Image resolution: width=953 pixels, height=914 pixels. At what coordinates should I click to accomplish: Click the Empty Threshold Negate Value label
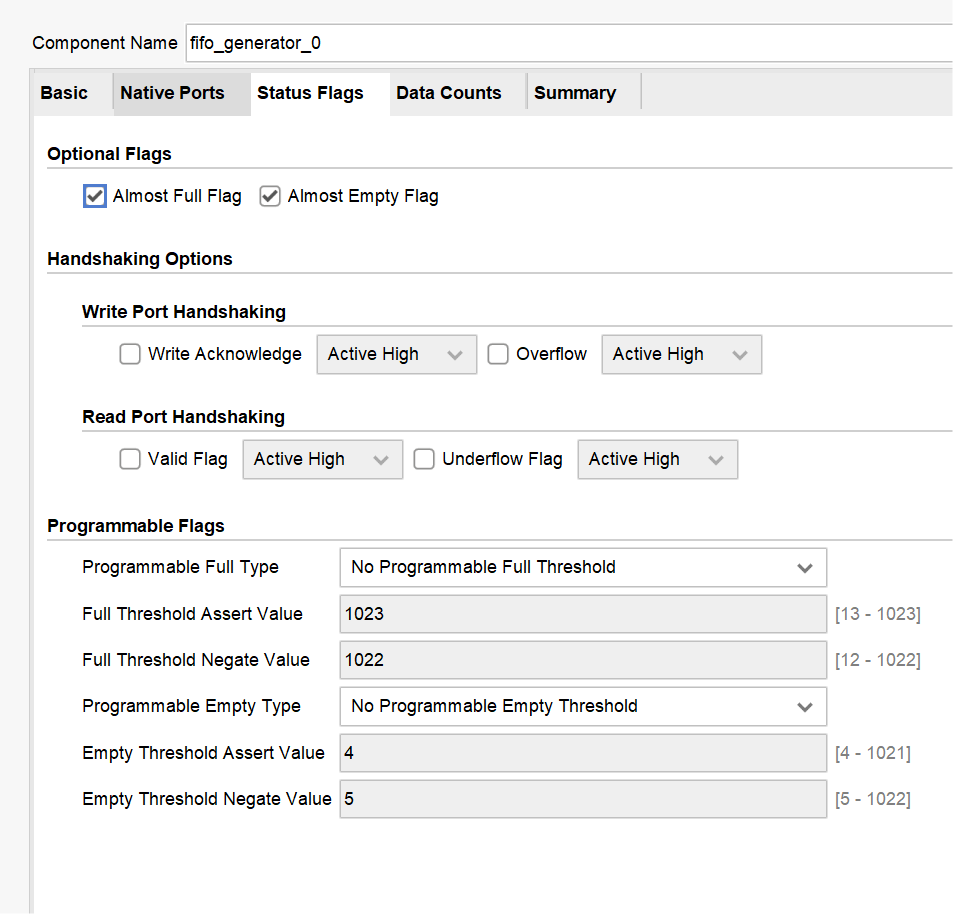pos(207,799)
